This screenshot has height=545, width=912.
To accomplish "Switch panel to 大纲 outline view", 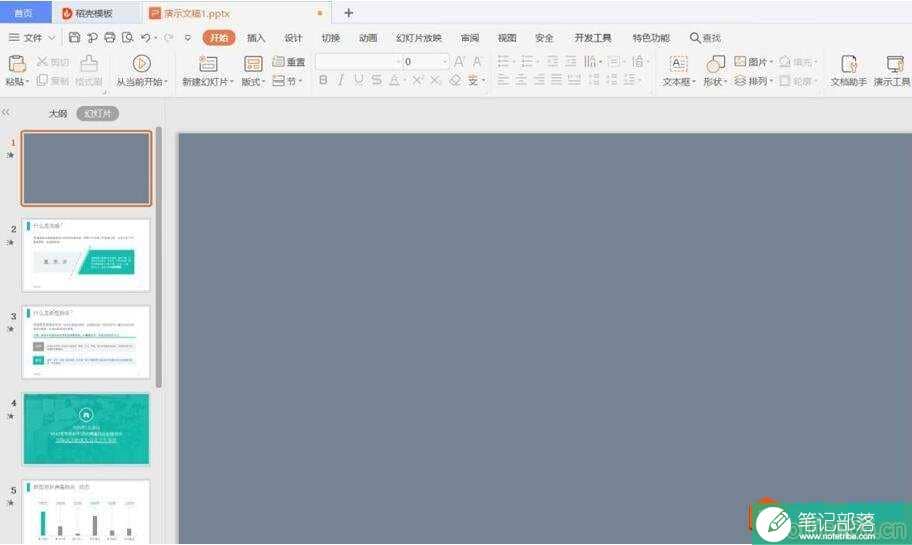I will tap(58, 113).
